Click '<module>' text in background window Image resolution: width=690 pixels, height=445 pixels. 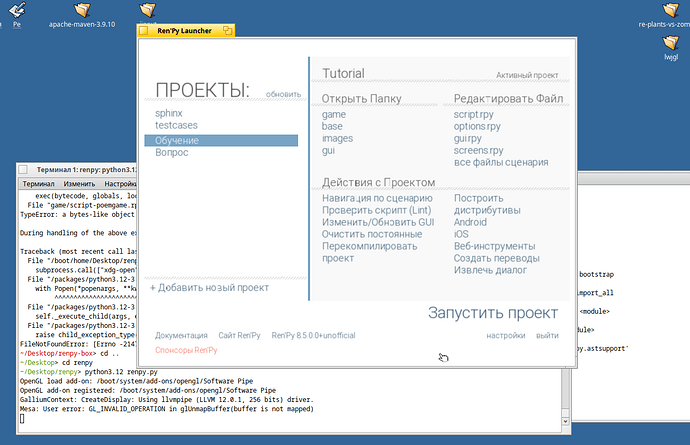594,311
